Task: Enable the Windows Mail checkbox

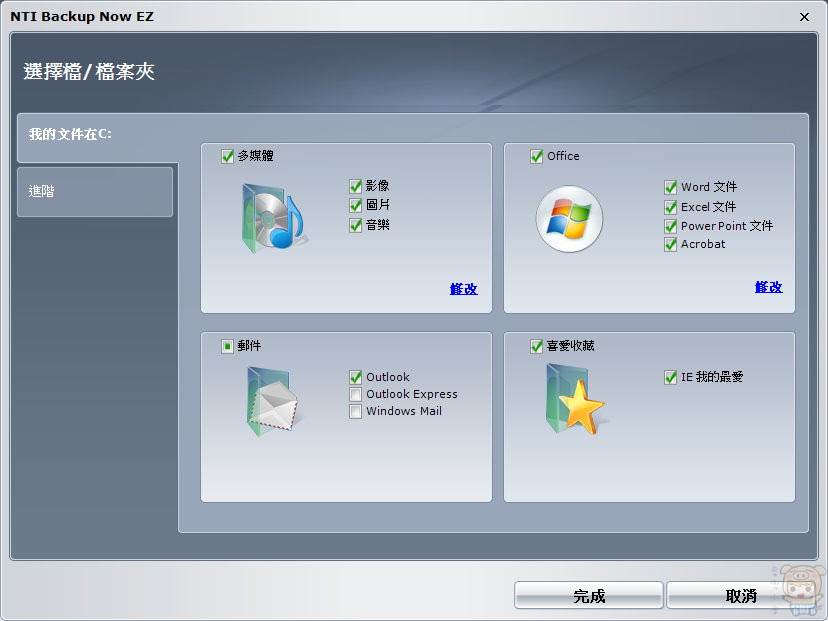Action: (355, 411)
